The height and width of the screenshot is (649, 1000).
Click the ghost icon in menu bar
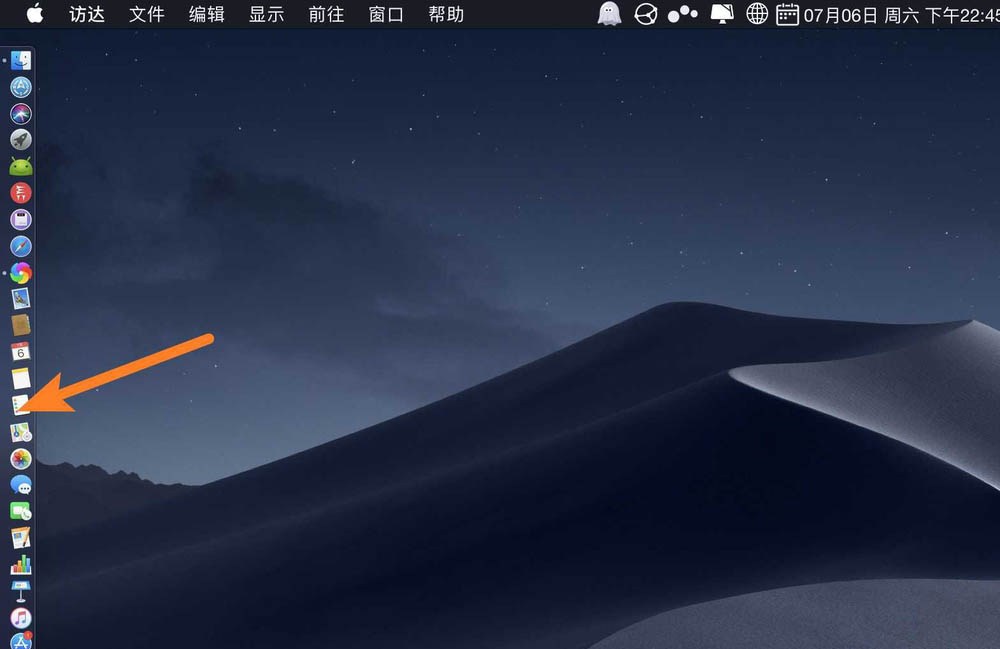pyautogui.click(x=609, y=14)
